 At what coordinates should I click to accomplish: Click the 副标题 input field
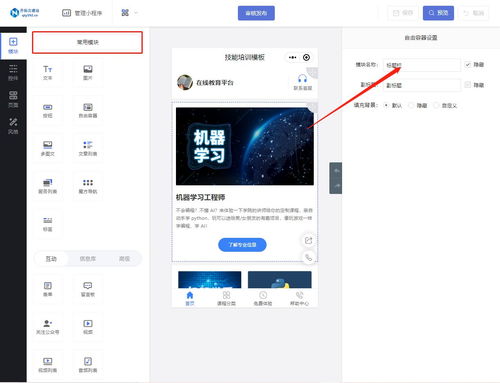422,85
